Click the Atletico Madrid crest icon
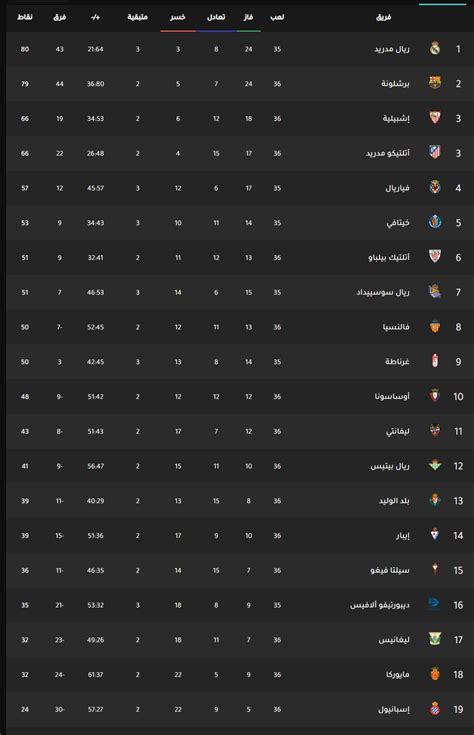 tap(435, 152)
